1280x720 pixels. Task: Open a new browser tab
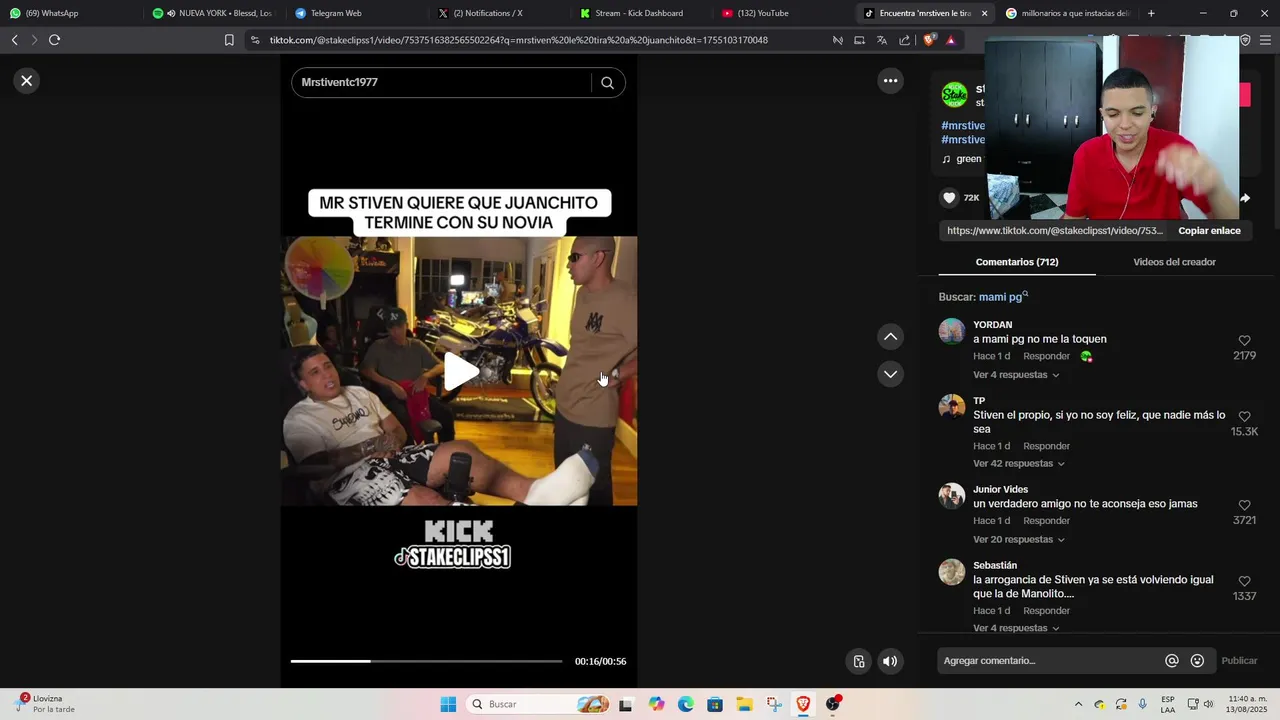[x=1151, y=13]
